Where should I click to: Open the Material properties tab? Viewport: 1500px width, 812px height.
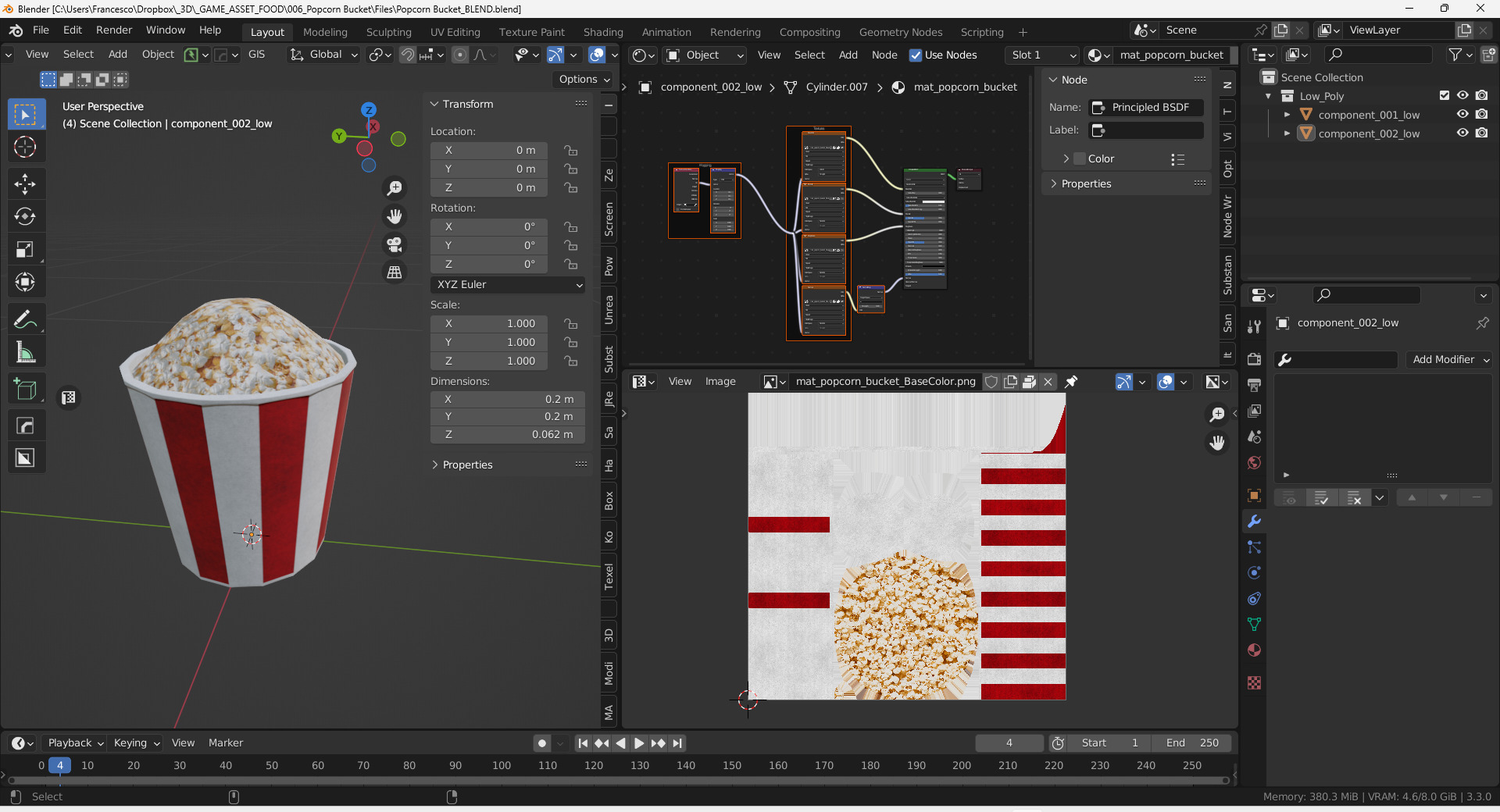point(1254,650)
